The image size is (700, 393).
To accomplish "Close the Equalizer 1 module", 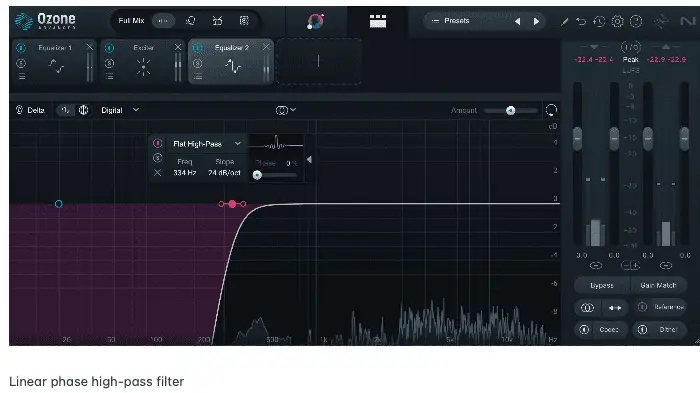I will tap(89, 47).
